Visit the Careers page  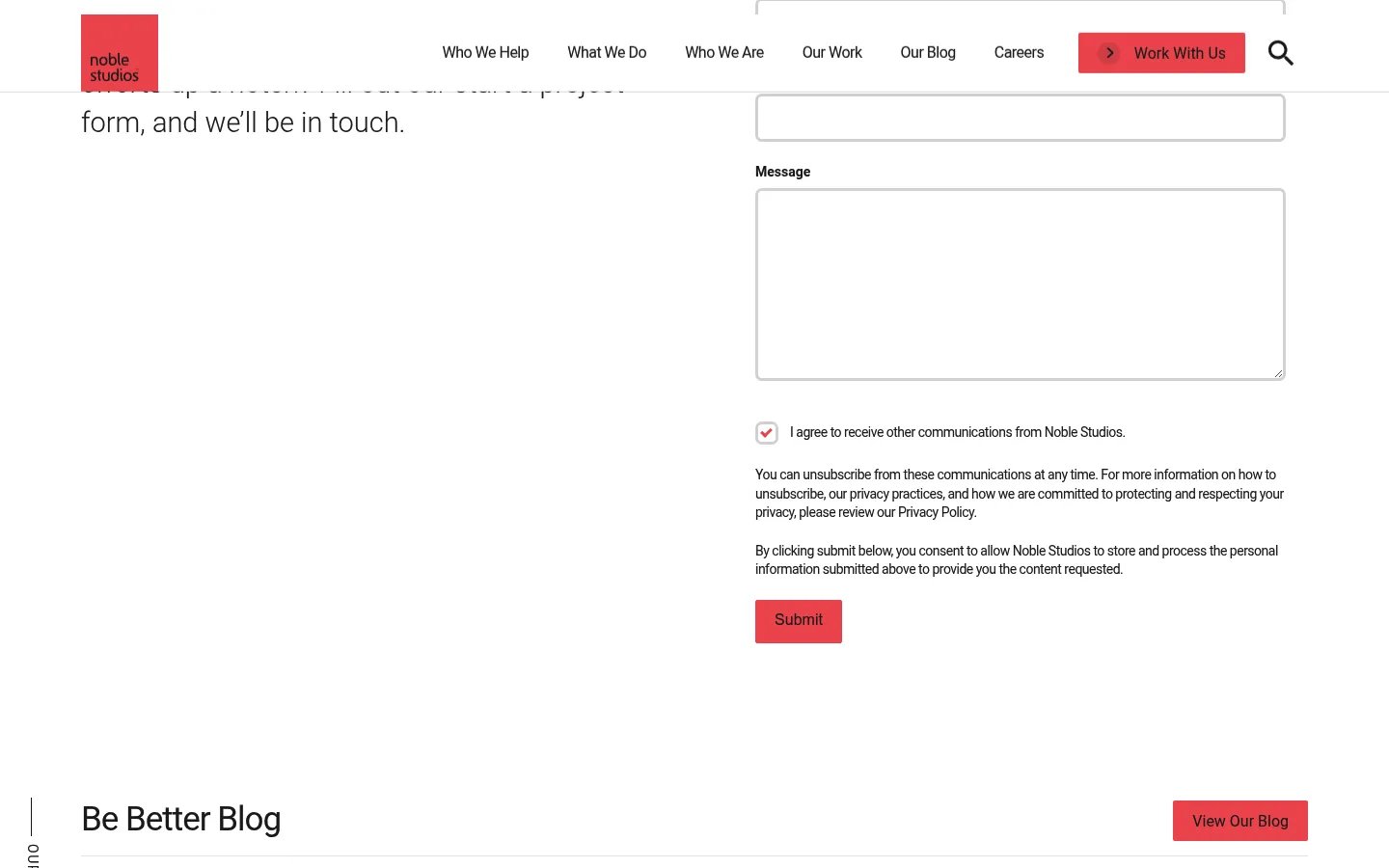click(1019, 53)
